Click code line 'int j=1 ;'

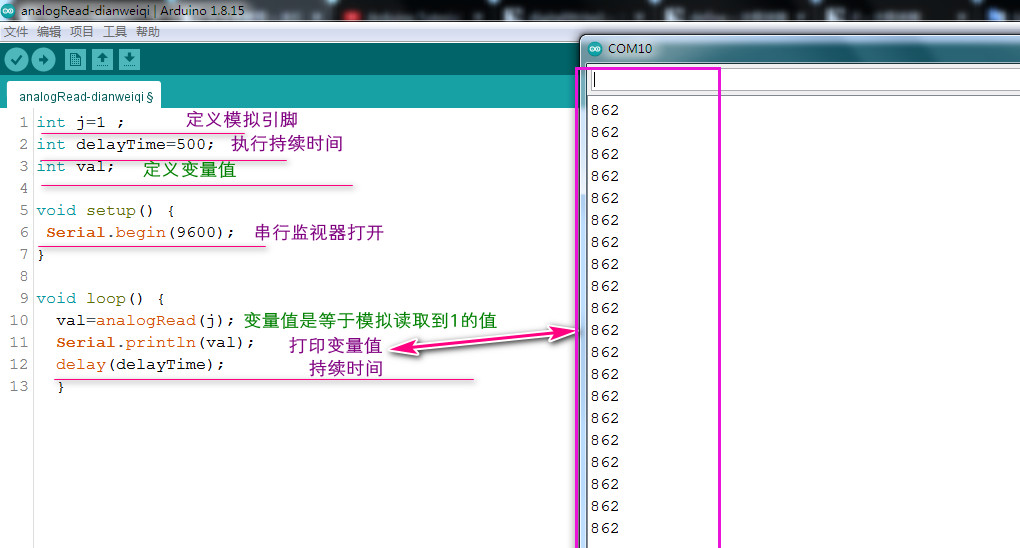[80, 122]
